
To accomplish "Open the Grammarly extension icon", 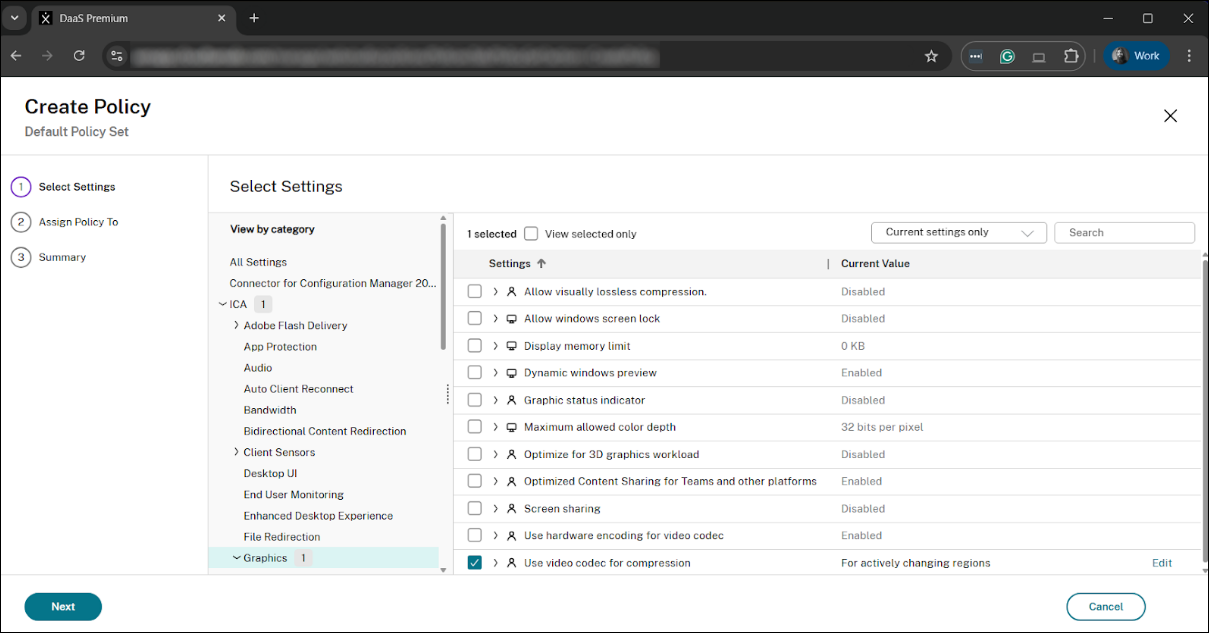I will click(1007, 56).
